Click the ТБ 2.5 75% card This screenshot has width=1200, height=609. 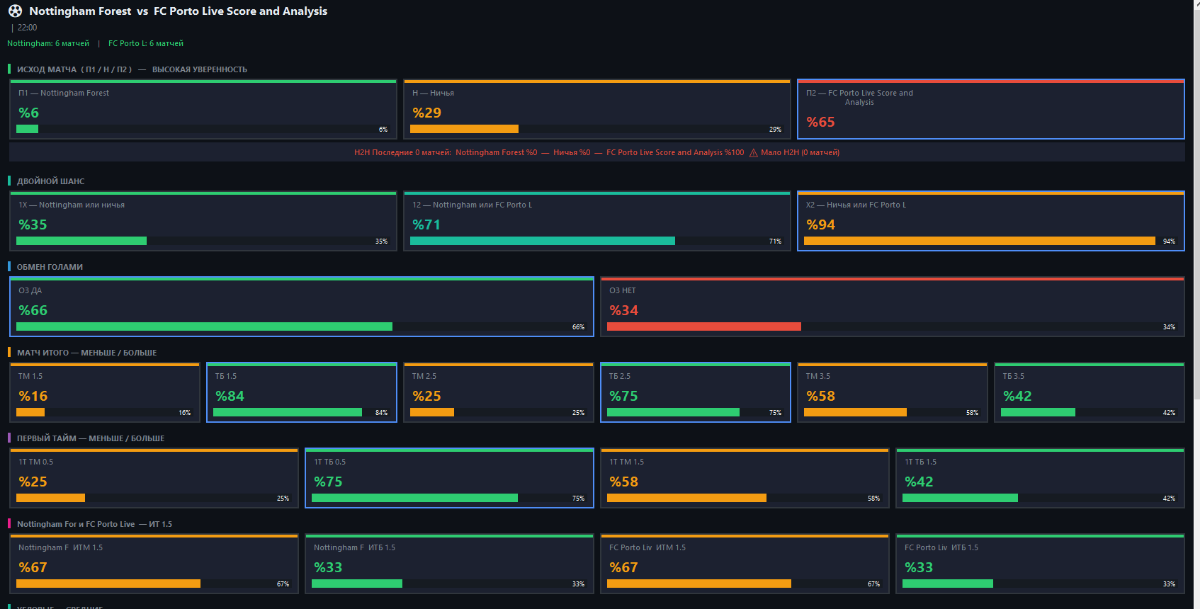click(x=695, y=393)
